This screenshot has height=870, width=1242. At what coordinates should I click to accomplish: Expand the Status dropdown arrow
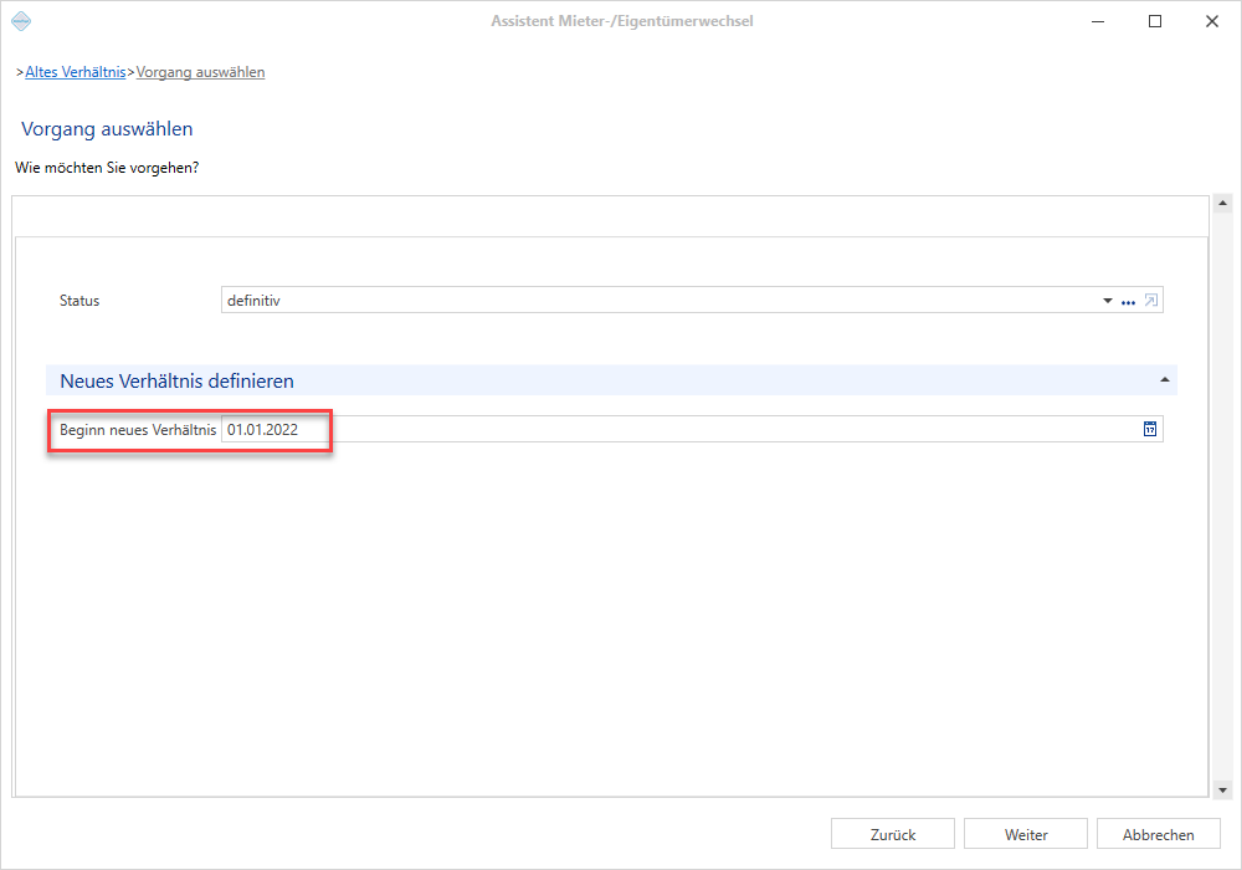1107,301
